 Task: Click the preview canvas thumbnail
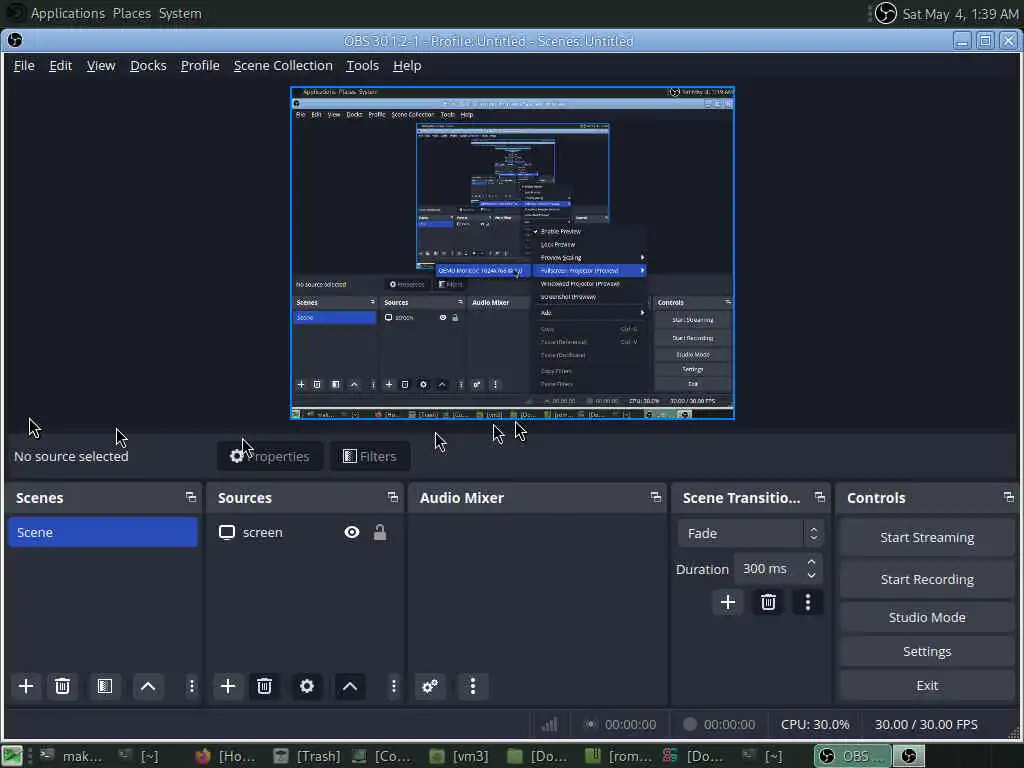pos(513,253)
